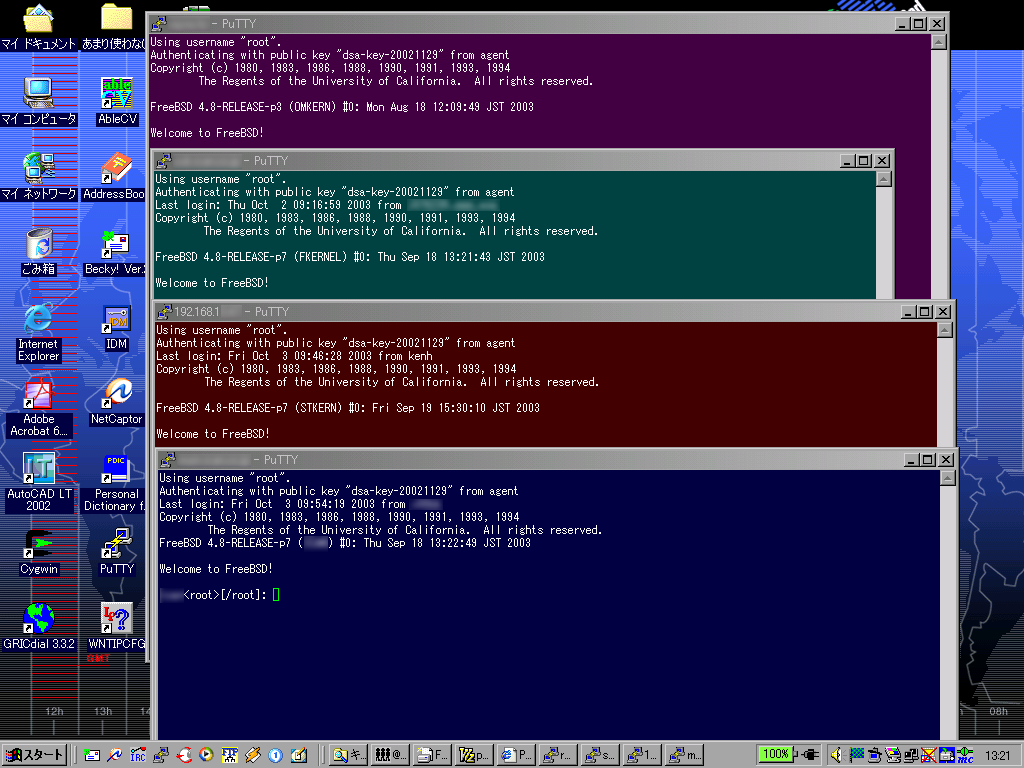Select the あまり使わない folder on the desktop

pos(116,18)
